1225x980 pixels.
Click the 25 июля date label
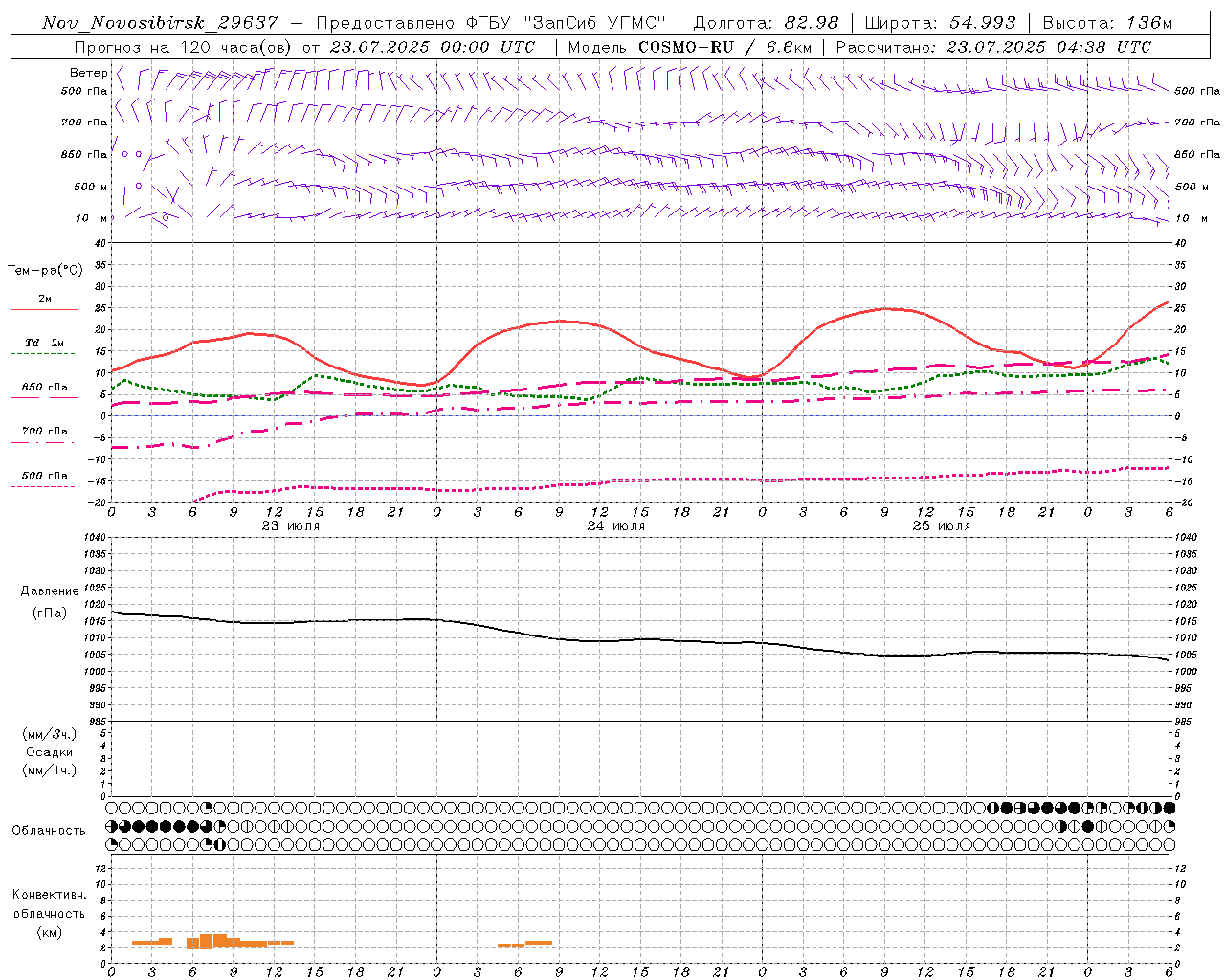coord(941,526)
